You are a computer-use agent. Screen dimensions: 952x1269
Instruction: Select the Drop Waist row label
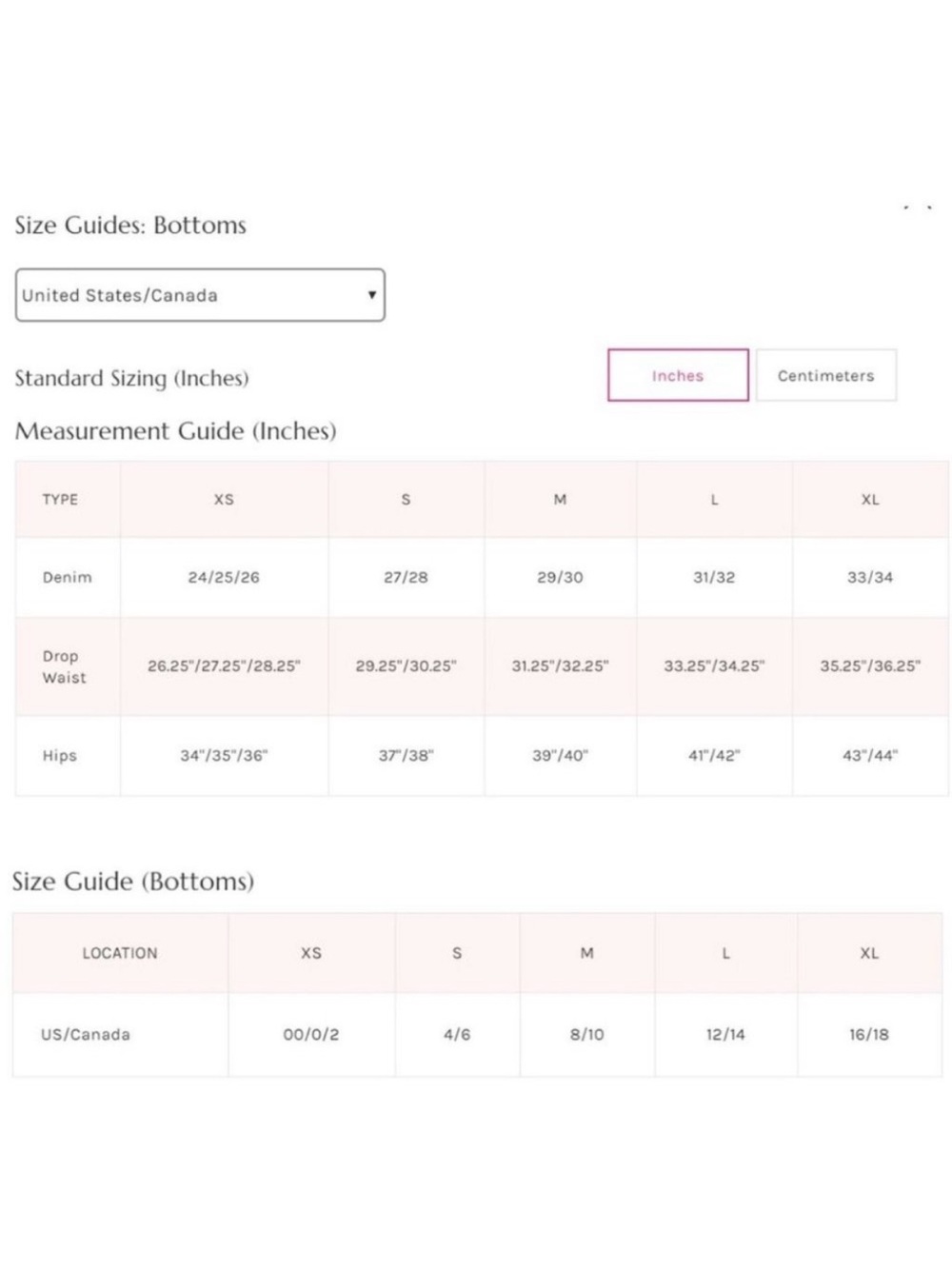point(64,666)
